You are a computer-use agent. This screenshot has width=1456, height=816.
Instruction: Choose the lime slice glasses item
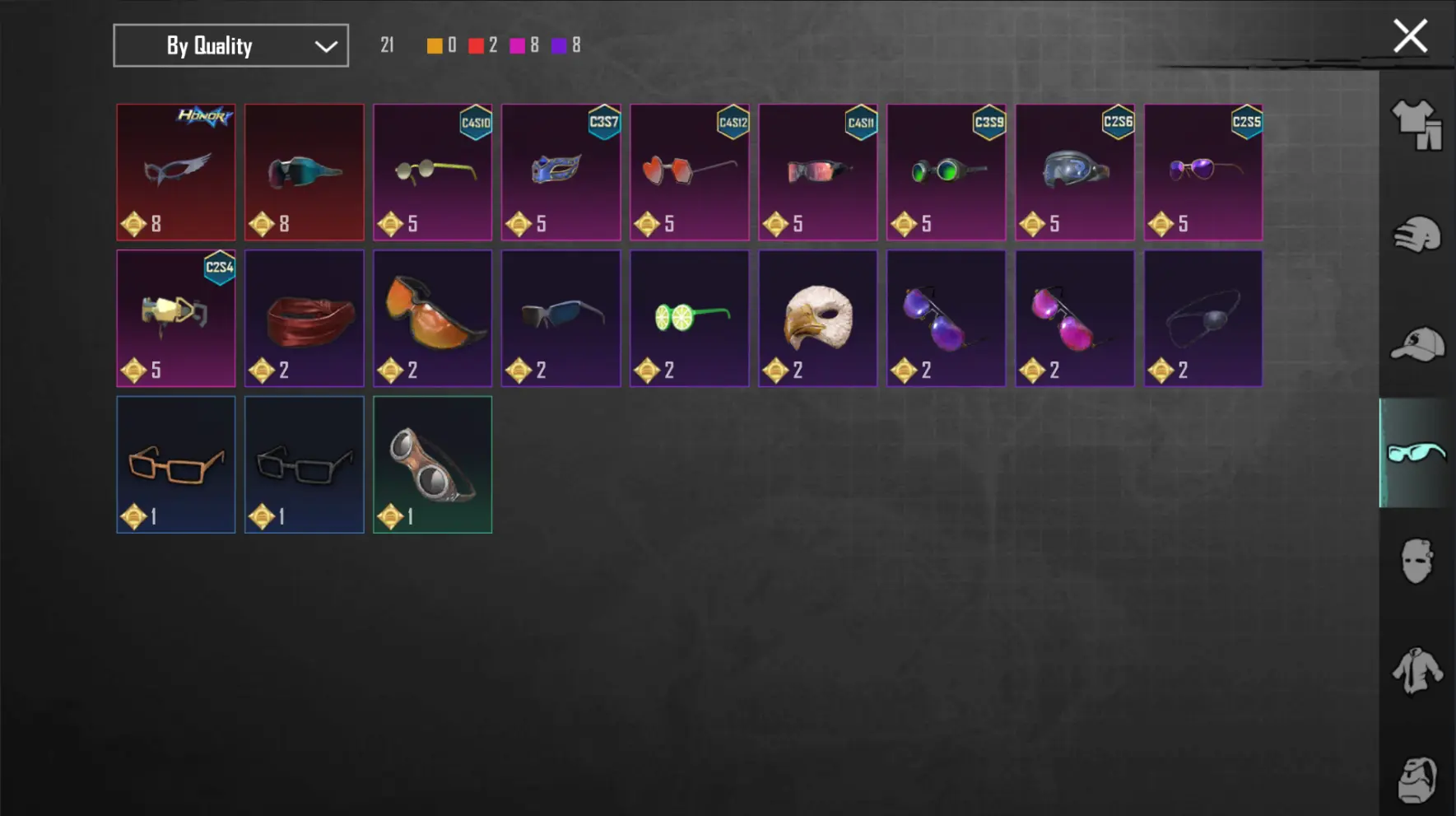[x=690, y=318]
